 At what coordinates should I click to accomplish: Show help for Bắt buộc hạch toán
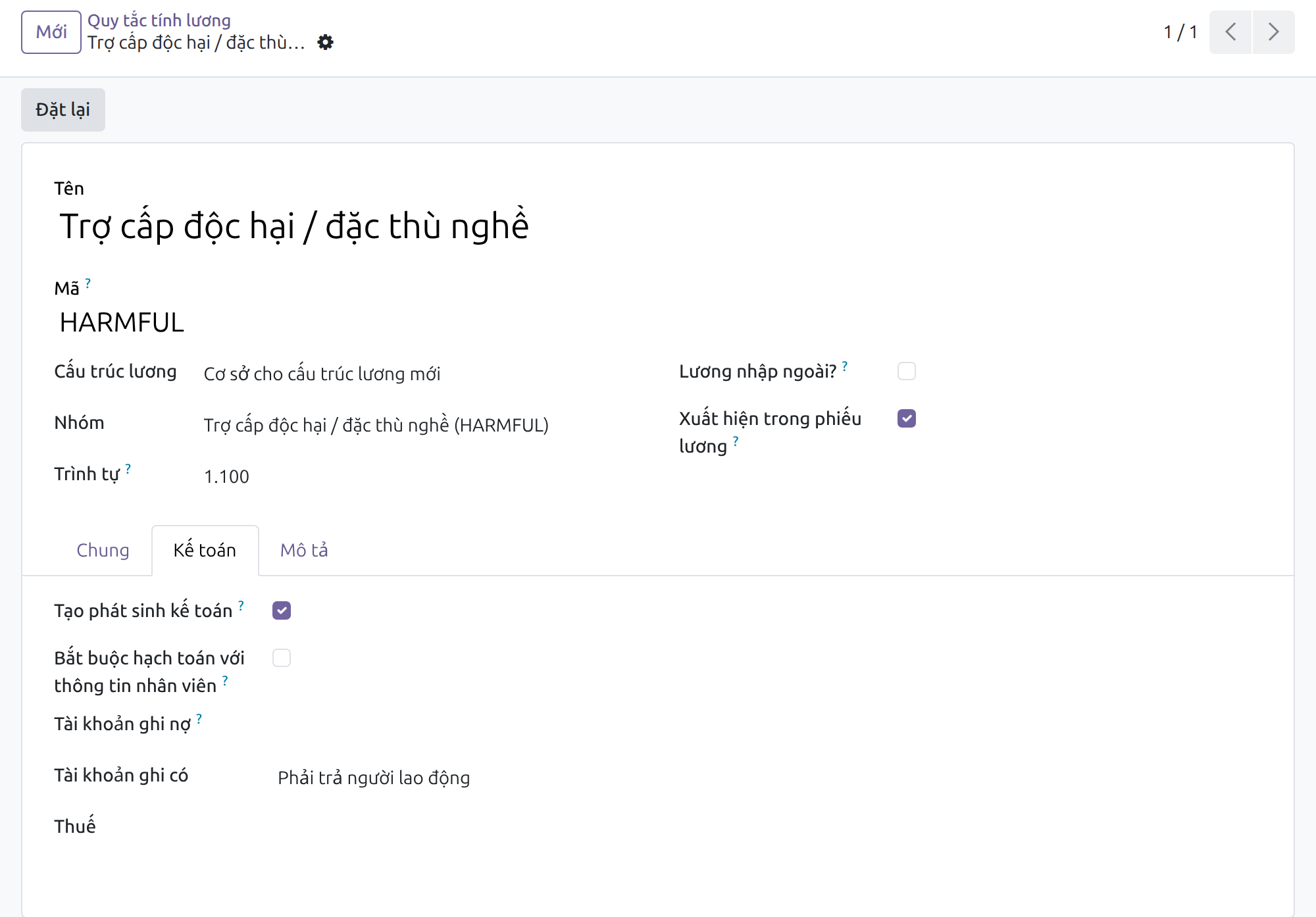(225, 680)
